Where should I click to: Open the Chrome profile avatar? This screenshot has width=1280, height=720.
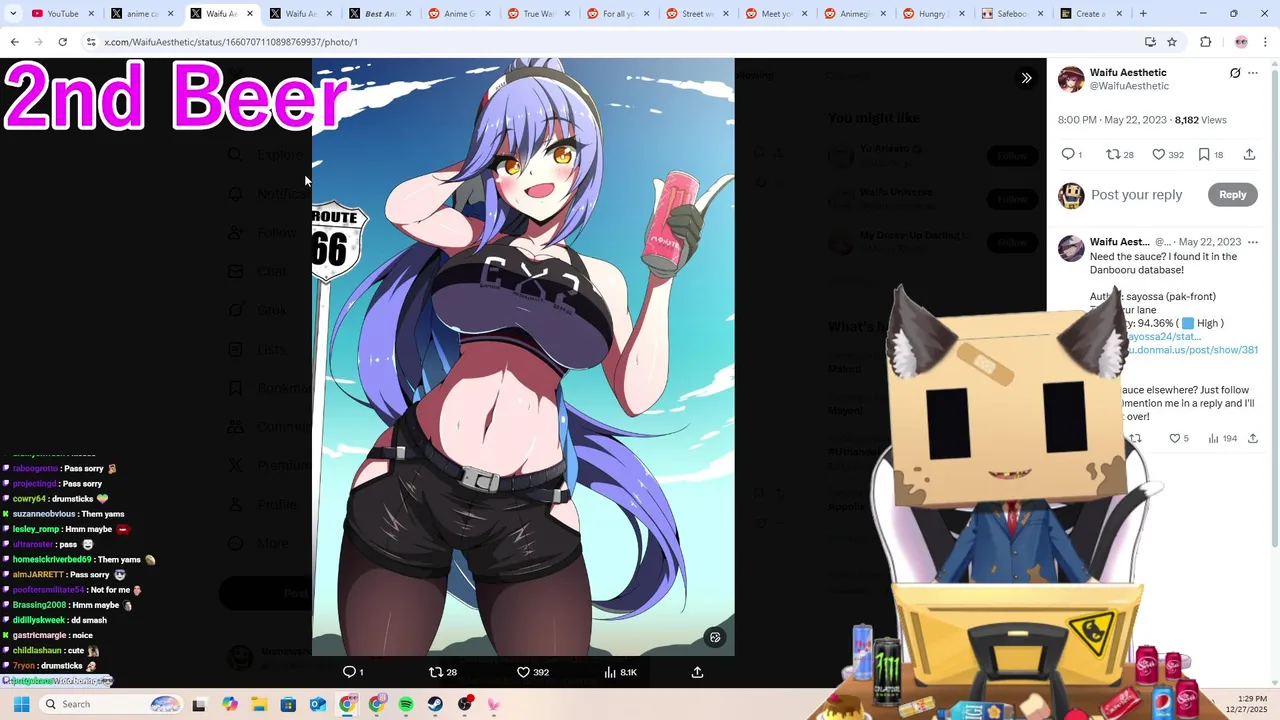click(x=1241, y=42)
